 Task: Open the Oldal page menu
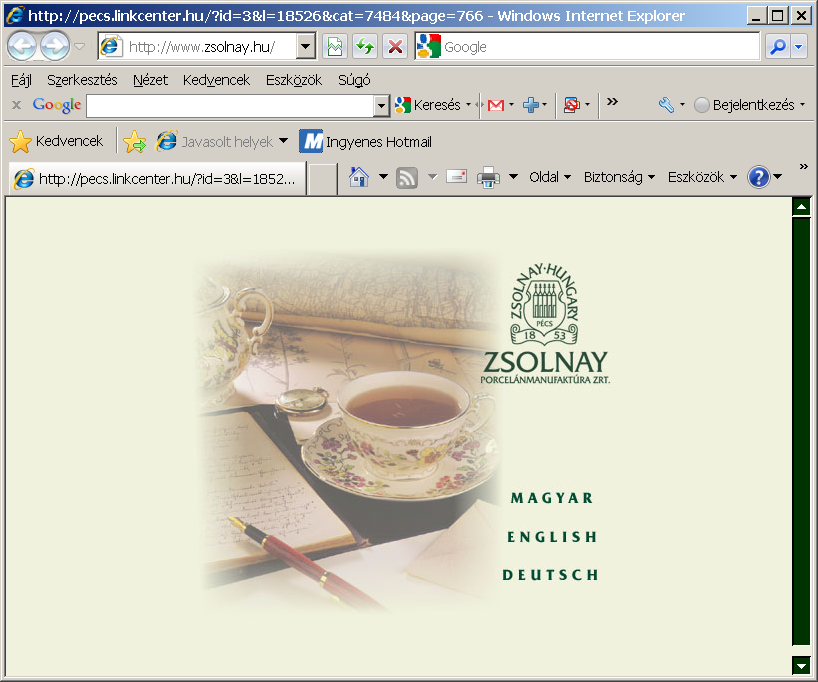pyautogui.click(x=550, y=177)
